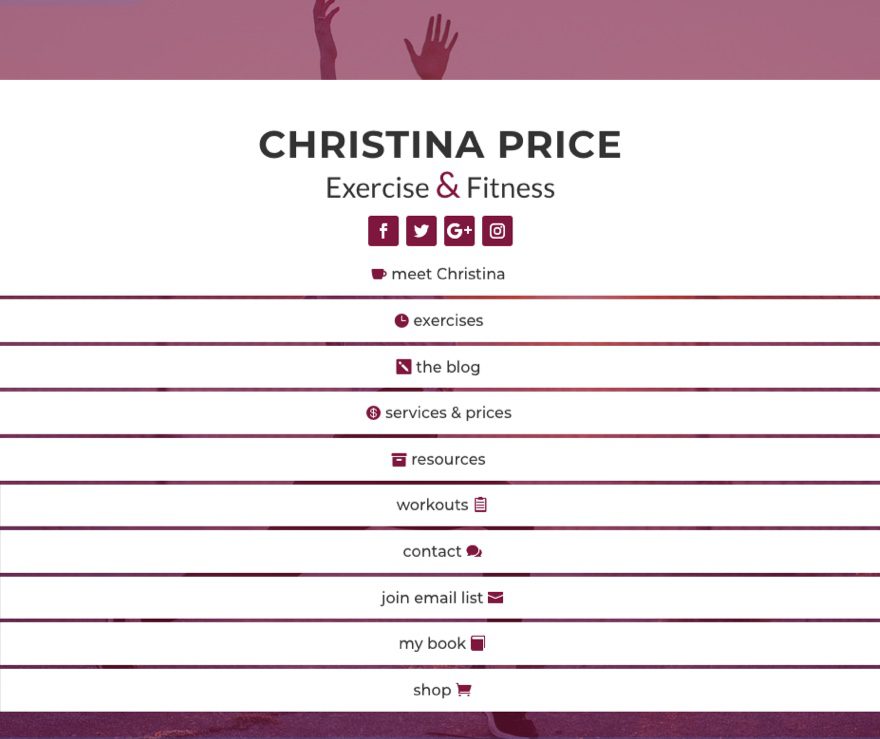Select the resources menu item
Screen dimensions: 880x739
coord(448,460)
